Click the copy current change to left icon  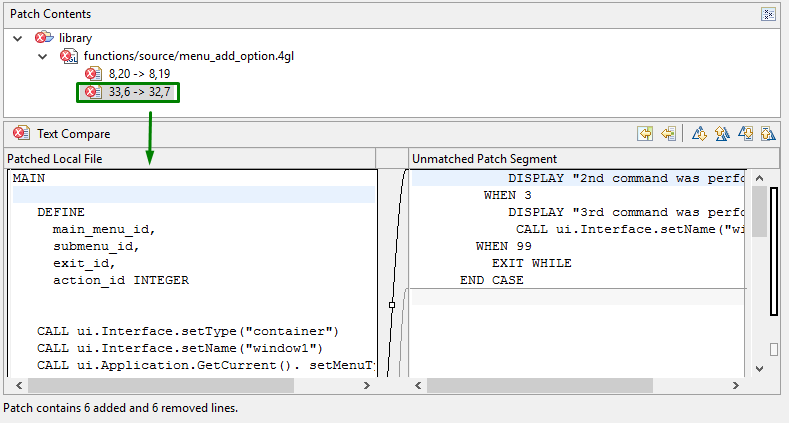(668, 133)
